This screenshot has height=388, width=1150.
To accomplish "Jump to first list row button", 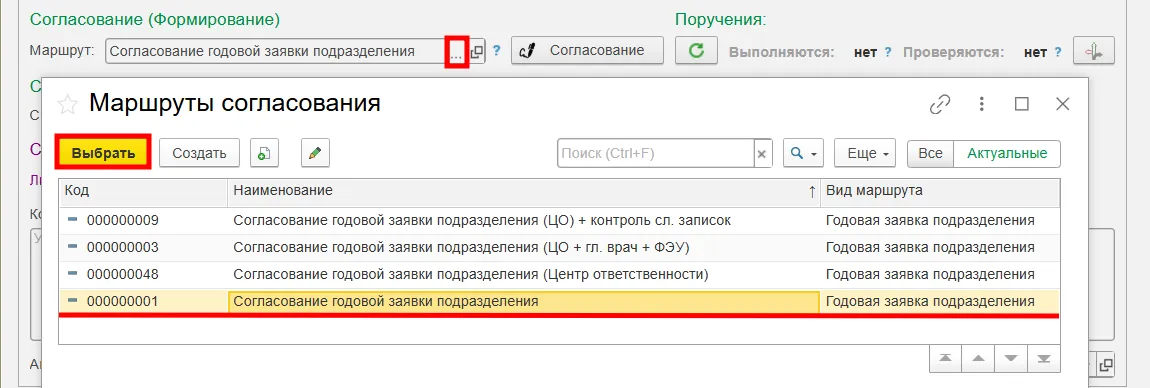I will [945, 359].
